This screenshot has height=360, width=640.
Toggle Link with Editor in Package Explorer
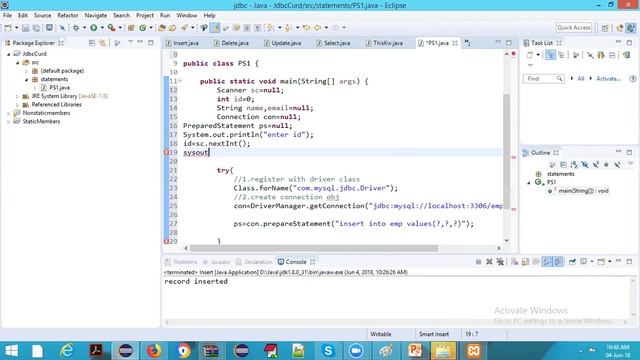point(102,43)
